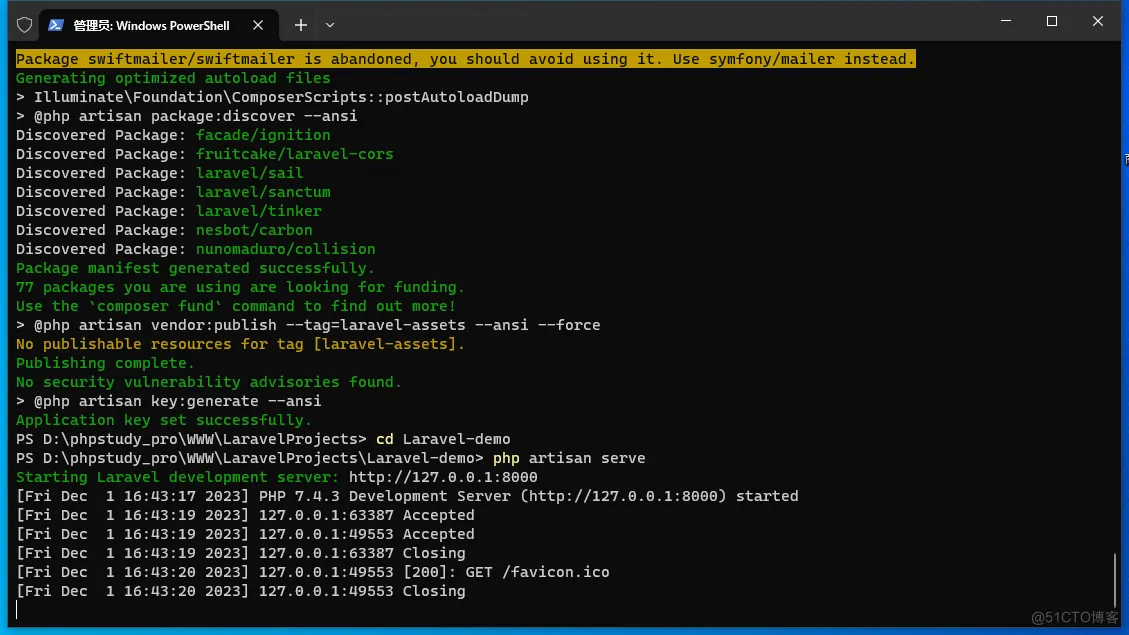Click the 'nesbot/carbon' package name

click(x=254, y=230)
